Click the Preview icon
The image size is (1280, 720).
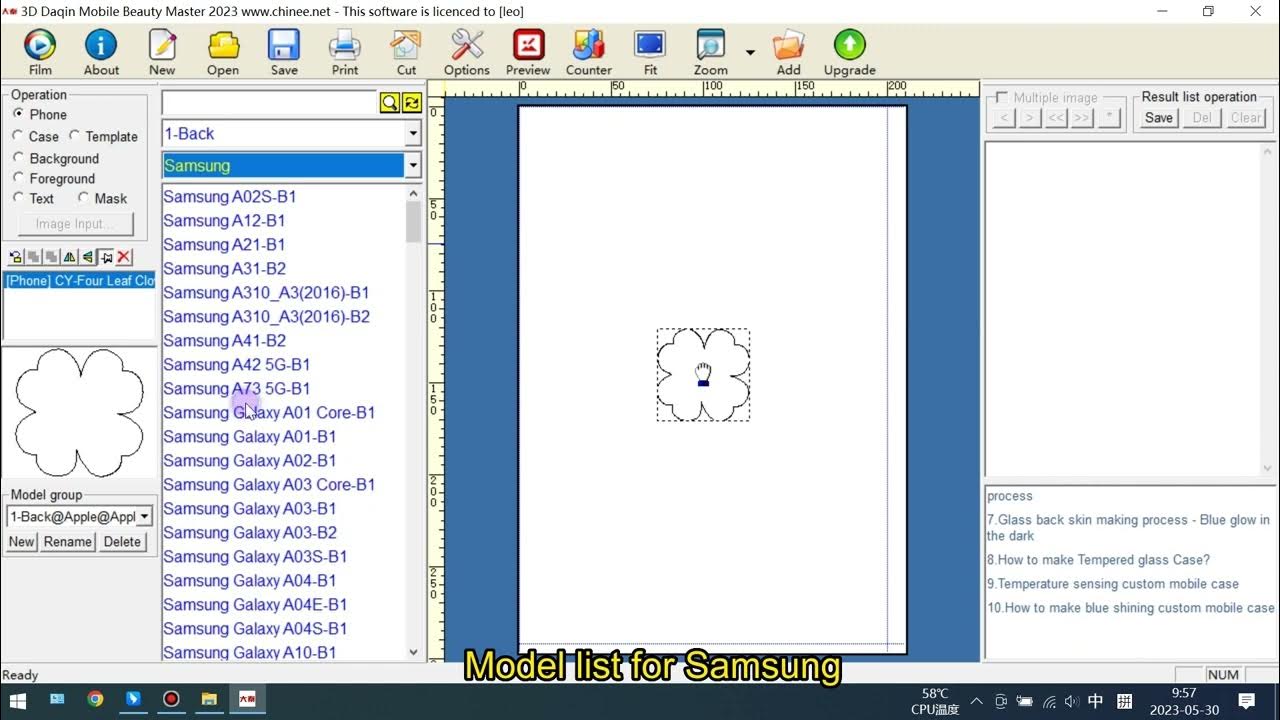(x=528, y=45)
